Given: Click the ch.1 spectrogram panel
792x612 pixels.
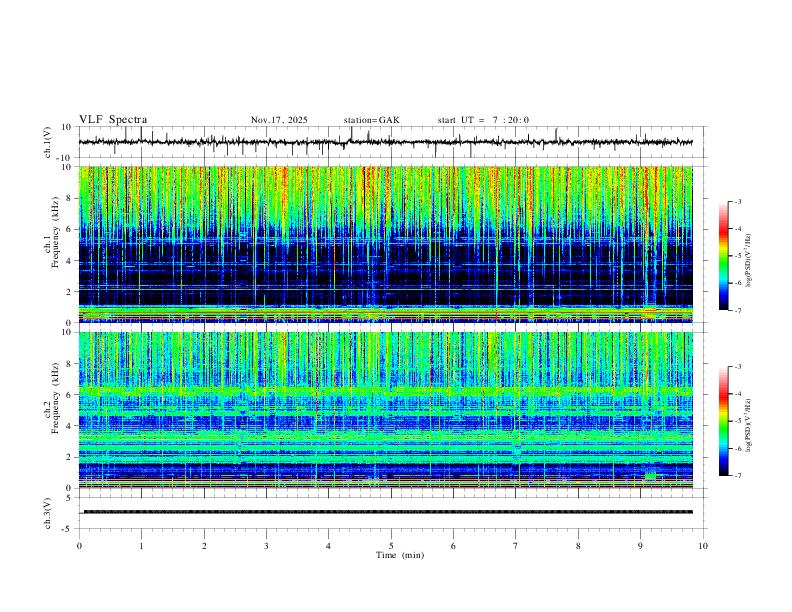Looking at the screenshot, I should (386, 244).
